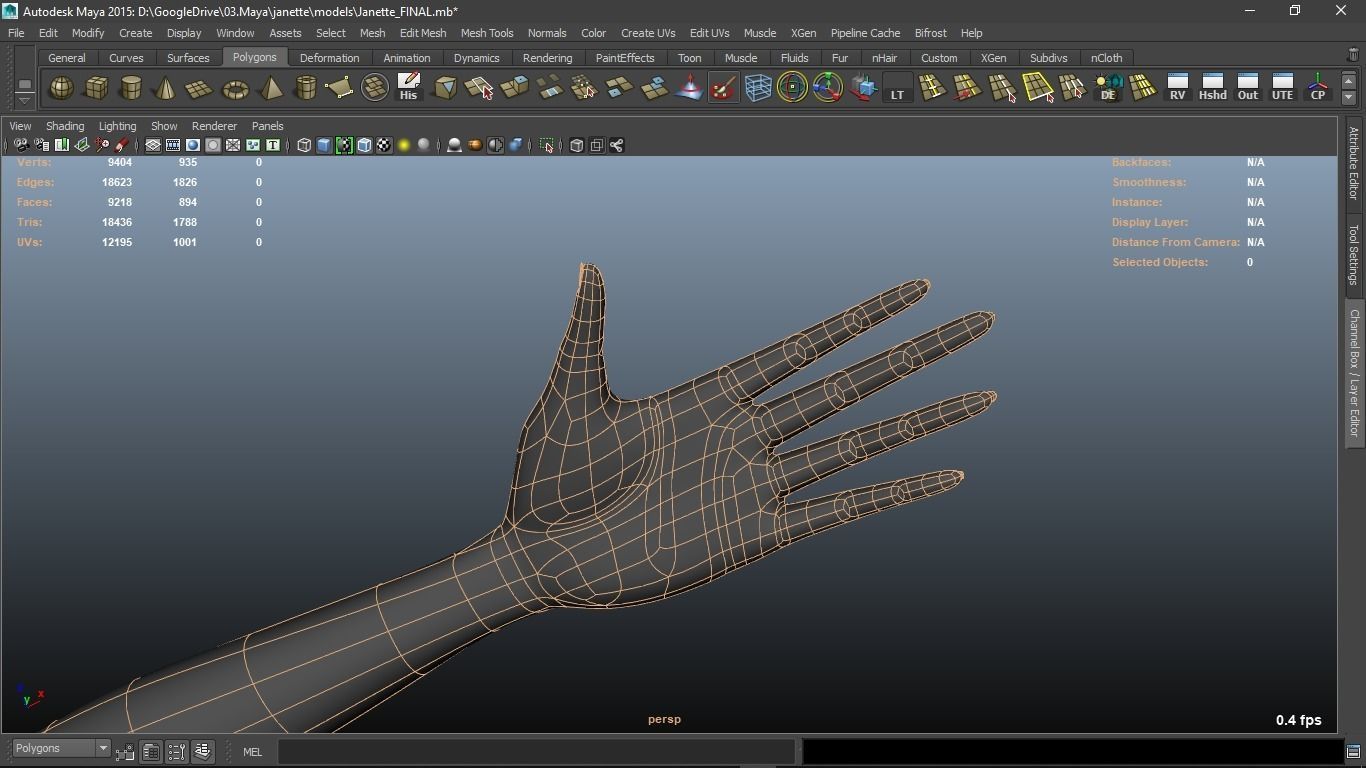
Task: Click the image plane panel icon
Action: tap(81, 146)
